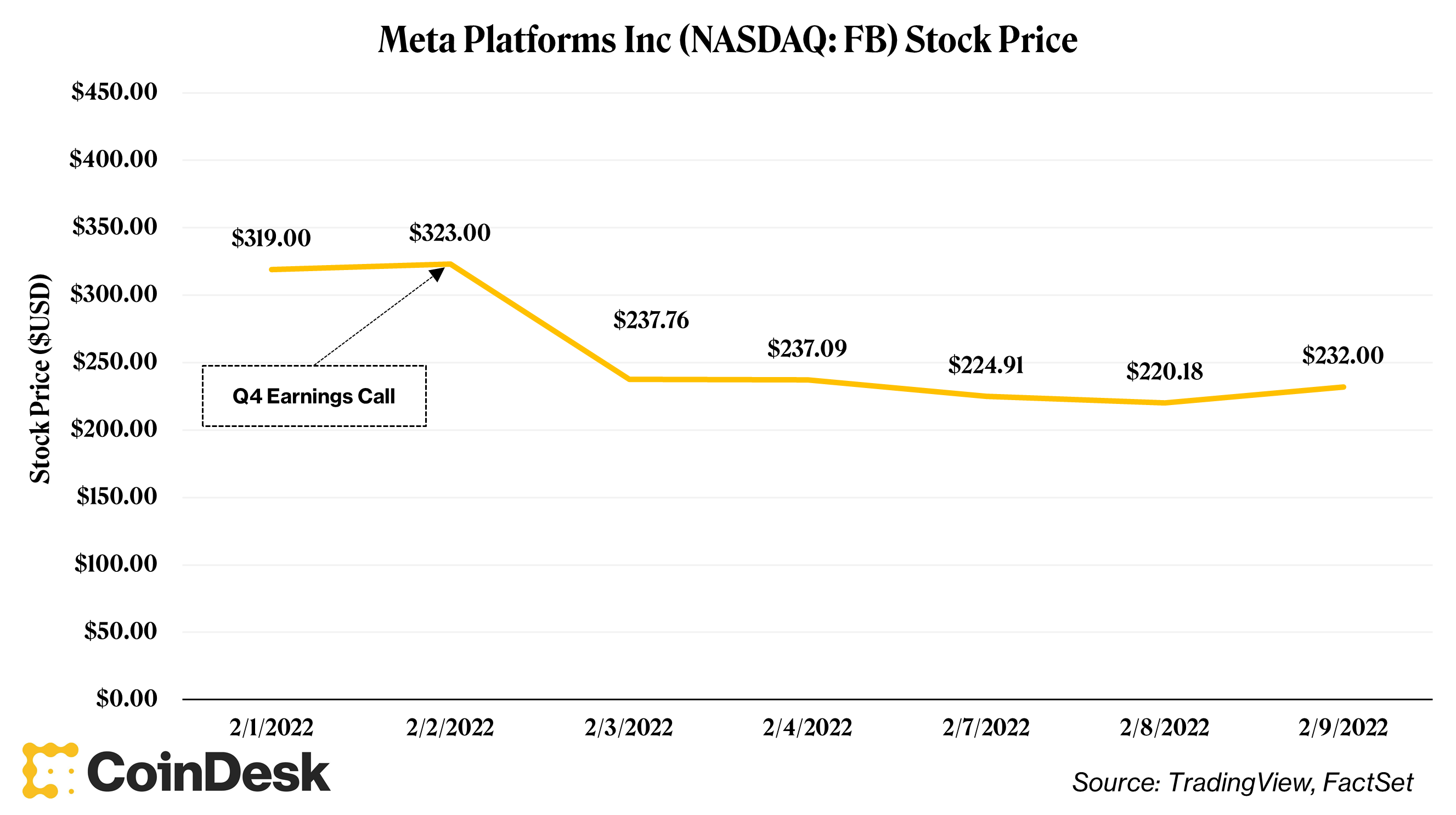
Task: Click the $232.00 data label
Action: (1343, 355)
